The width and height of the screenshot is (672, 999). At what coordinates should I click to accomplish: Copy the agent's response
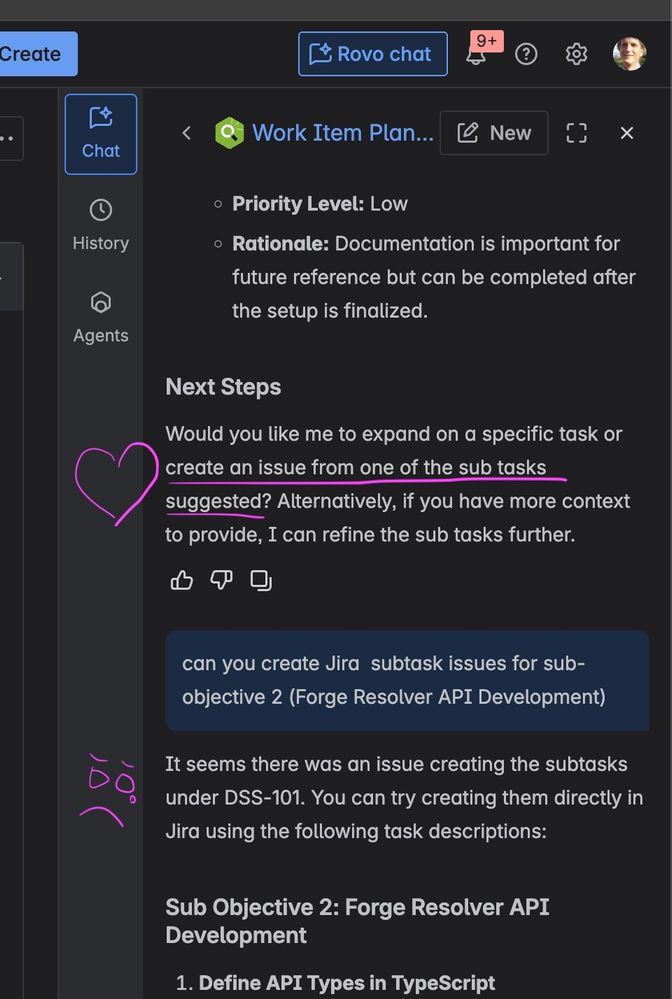point(261,580)
